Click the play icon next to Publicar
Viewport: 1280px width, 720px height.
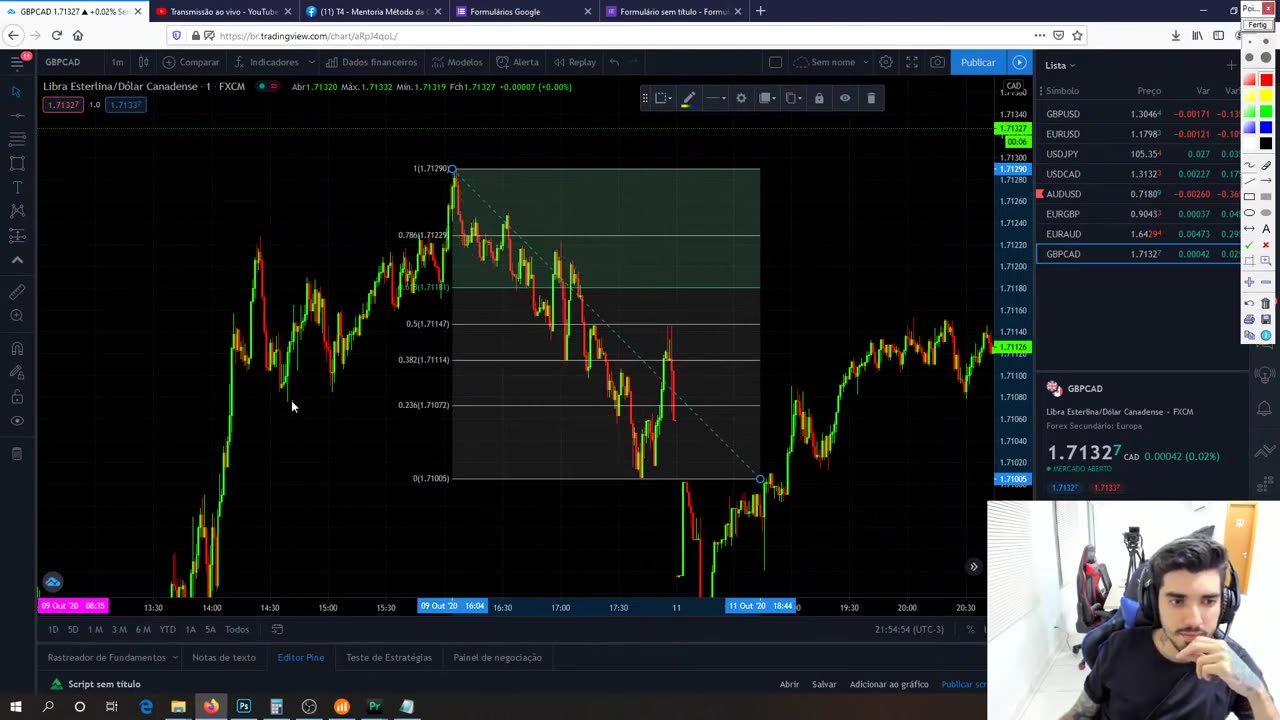tap(1019, 62)
